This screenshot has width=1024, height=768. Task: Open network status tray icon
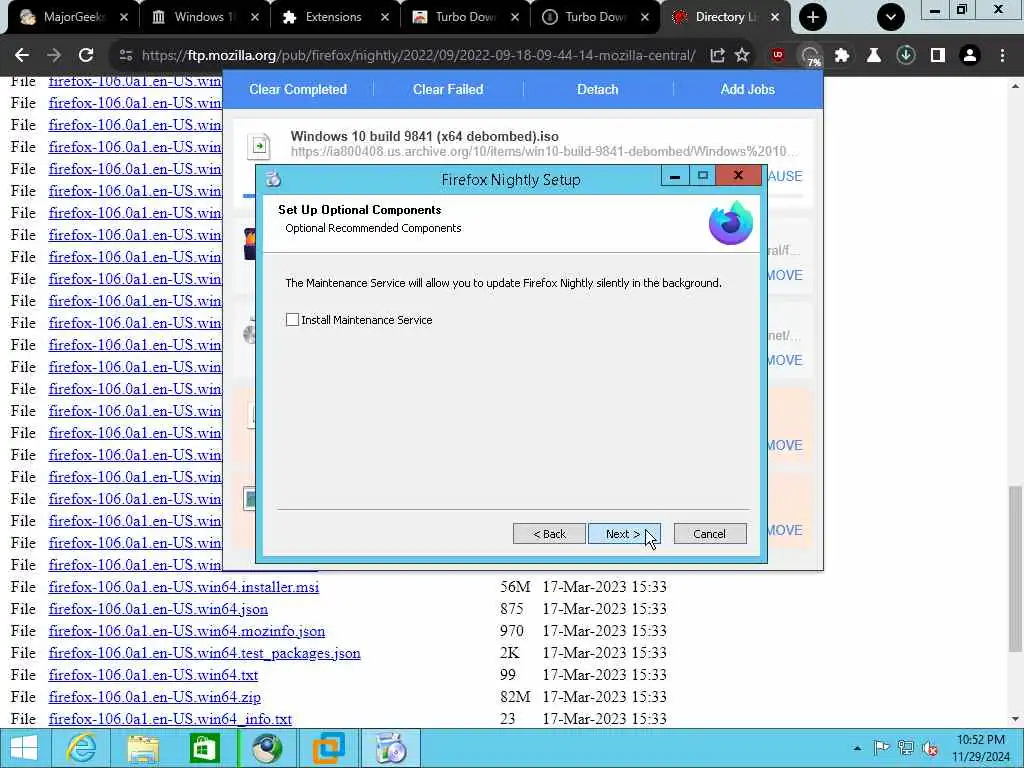pos(906,748)
